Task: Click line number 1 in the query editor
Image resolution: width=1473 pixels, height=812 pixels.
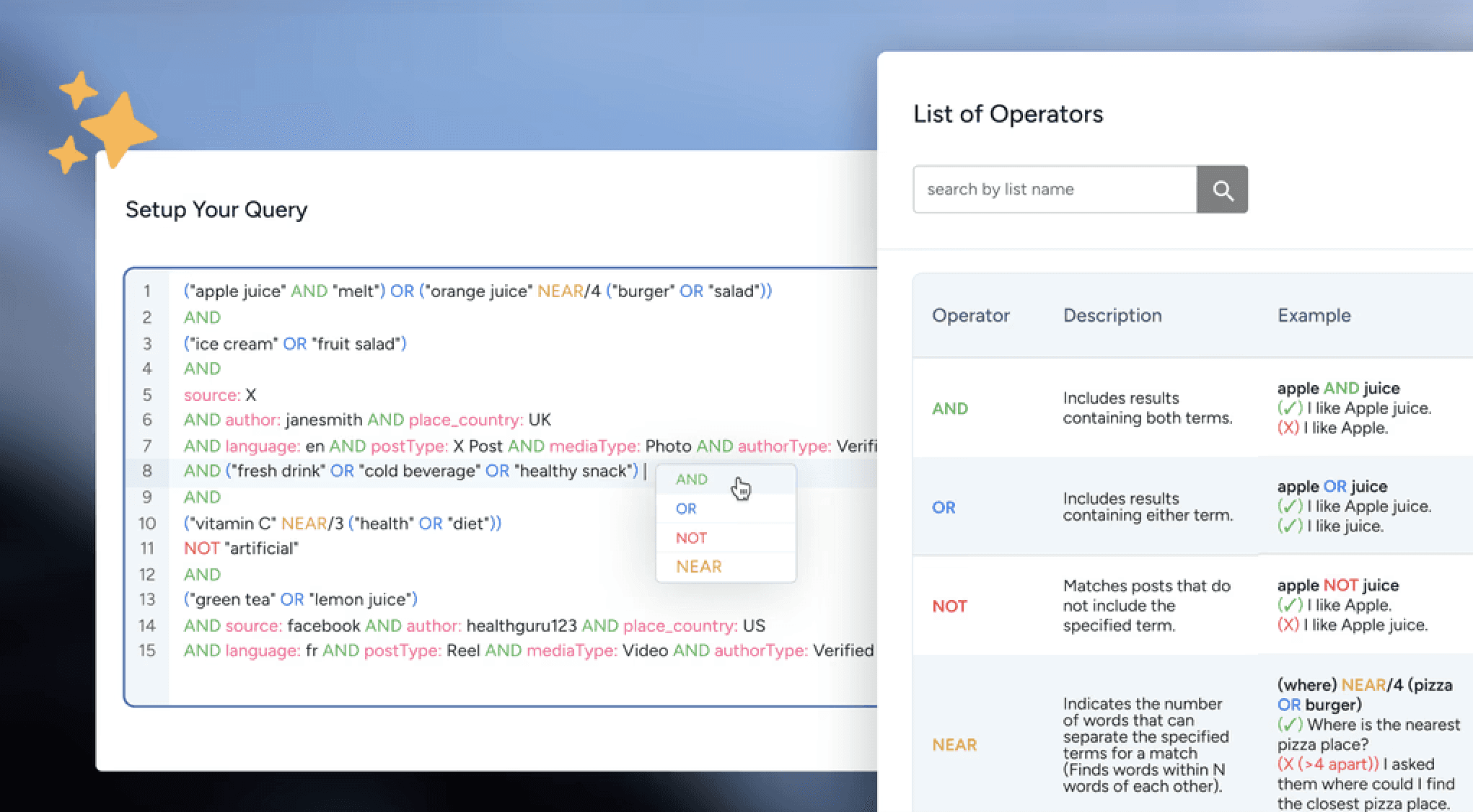Action: tap(147, 291)
